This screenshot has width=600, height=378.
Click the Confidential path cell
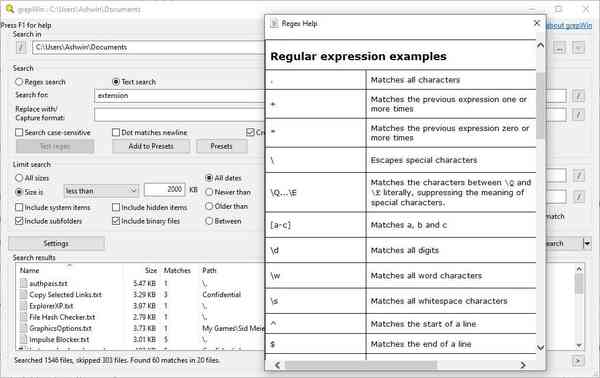222,295
